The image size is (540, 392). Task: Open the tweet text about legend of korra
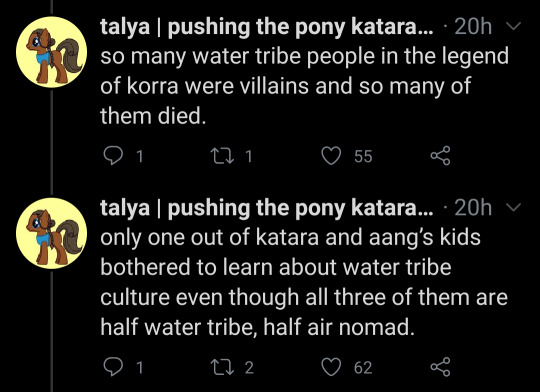pos(304,86)
